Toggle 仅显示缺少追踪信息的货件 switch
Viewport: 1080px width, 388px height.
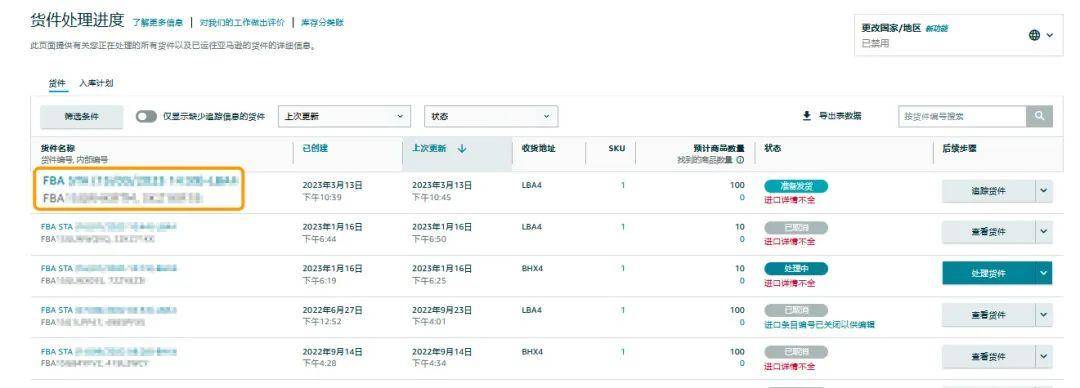tap(146, 116)
